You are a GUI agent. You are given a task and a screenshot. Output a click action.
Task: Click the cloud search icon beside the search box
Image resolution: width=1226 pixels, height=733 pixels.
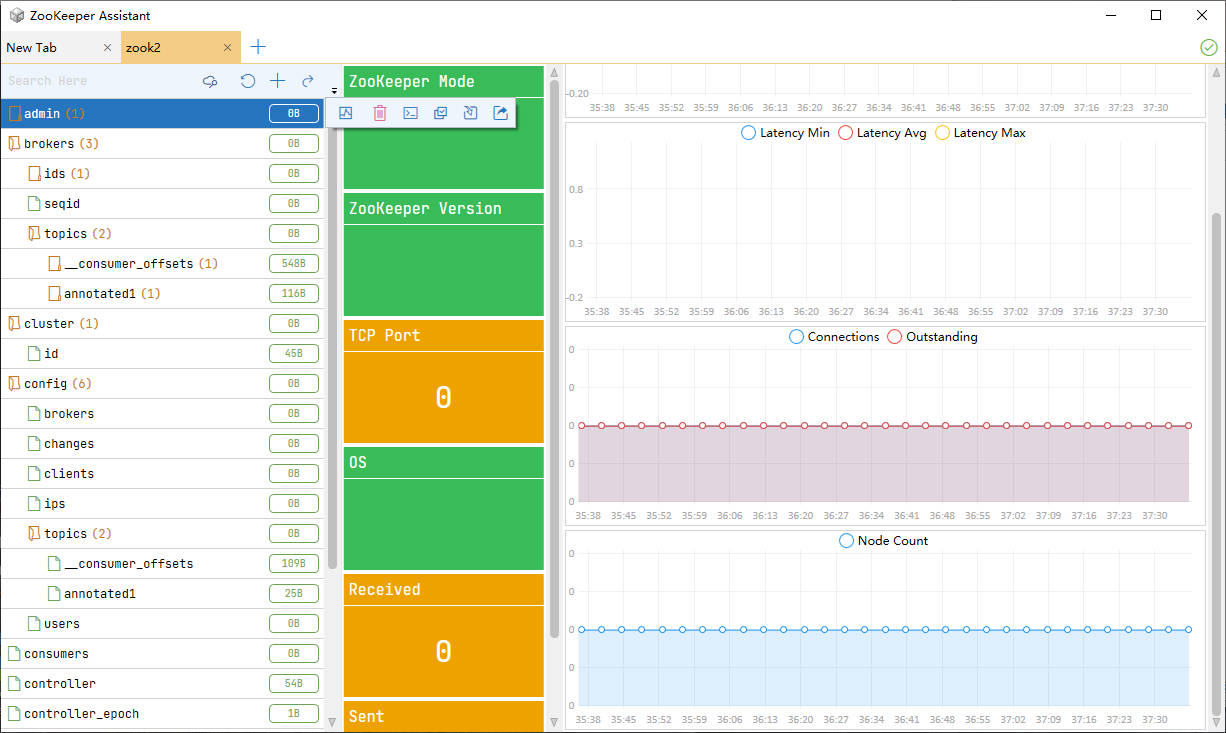point(210,81)
